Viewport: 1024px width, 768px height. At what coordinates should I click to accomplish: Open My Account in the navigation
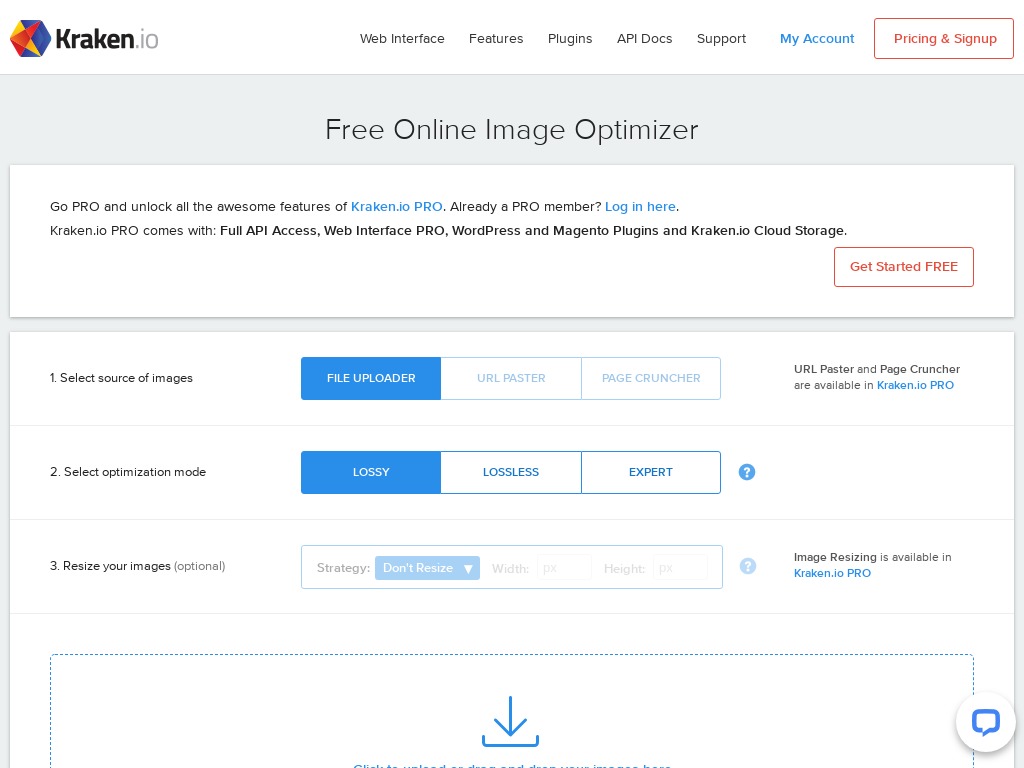pos(817,39)
